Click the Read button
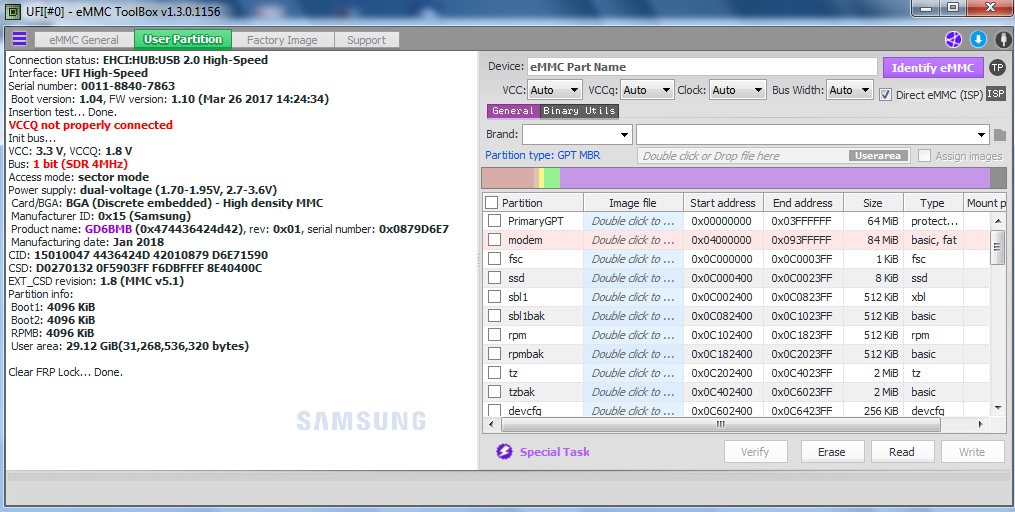The height and width of the screenshot is (512, 1015). coord(902,452)
